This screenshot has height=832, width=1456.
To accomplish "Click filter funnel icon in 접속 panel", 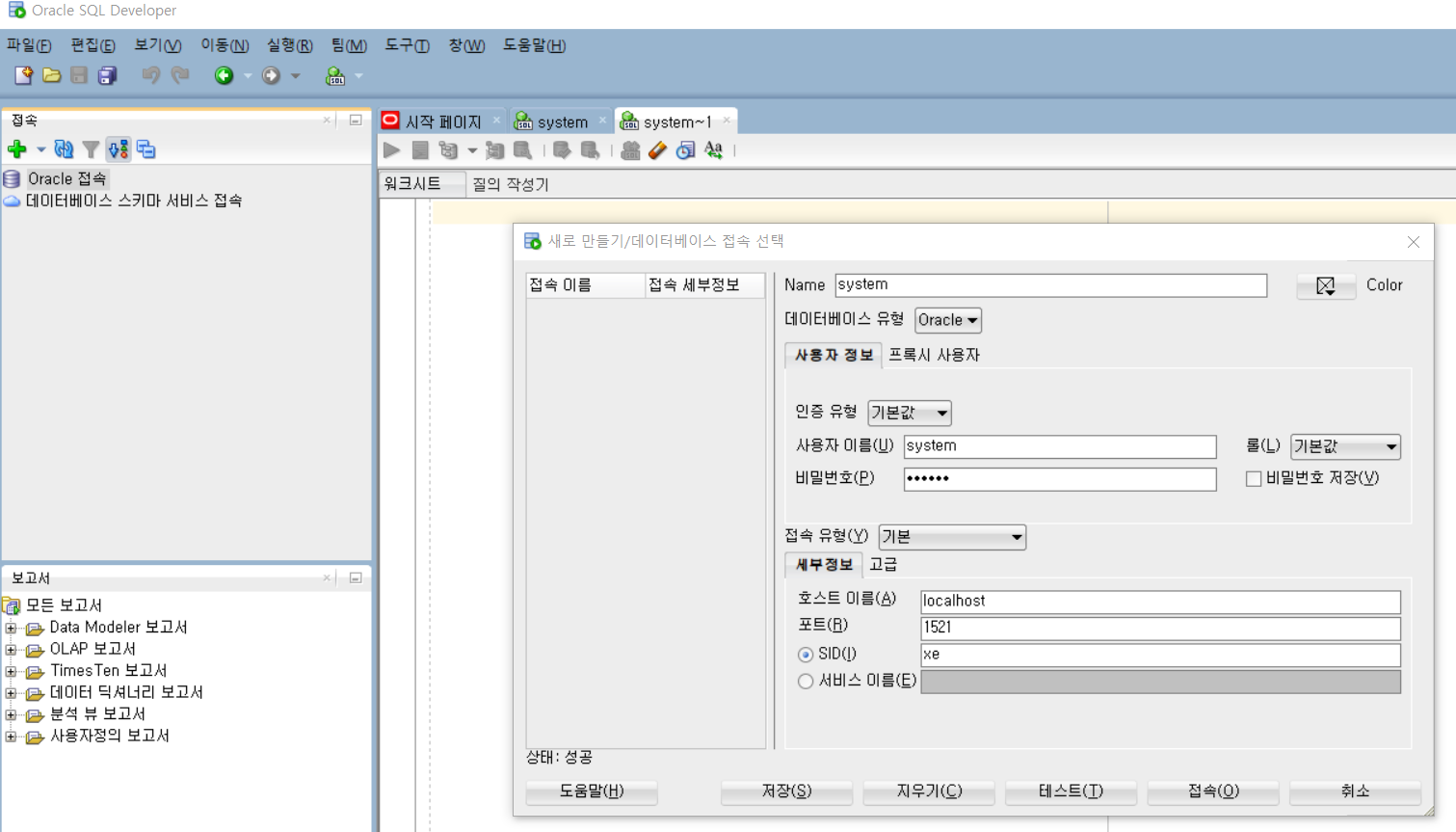I will 91,149.
